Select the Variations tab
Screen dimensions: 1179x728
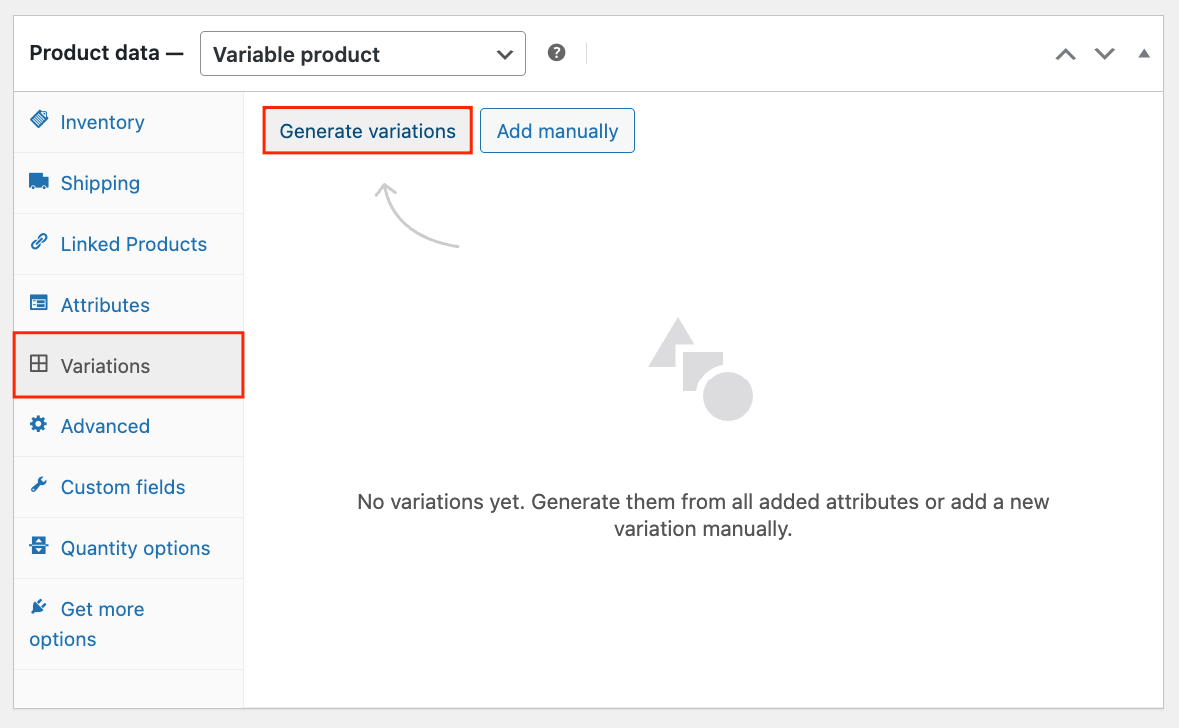point(129,366)
